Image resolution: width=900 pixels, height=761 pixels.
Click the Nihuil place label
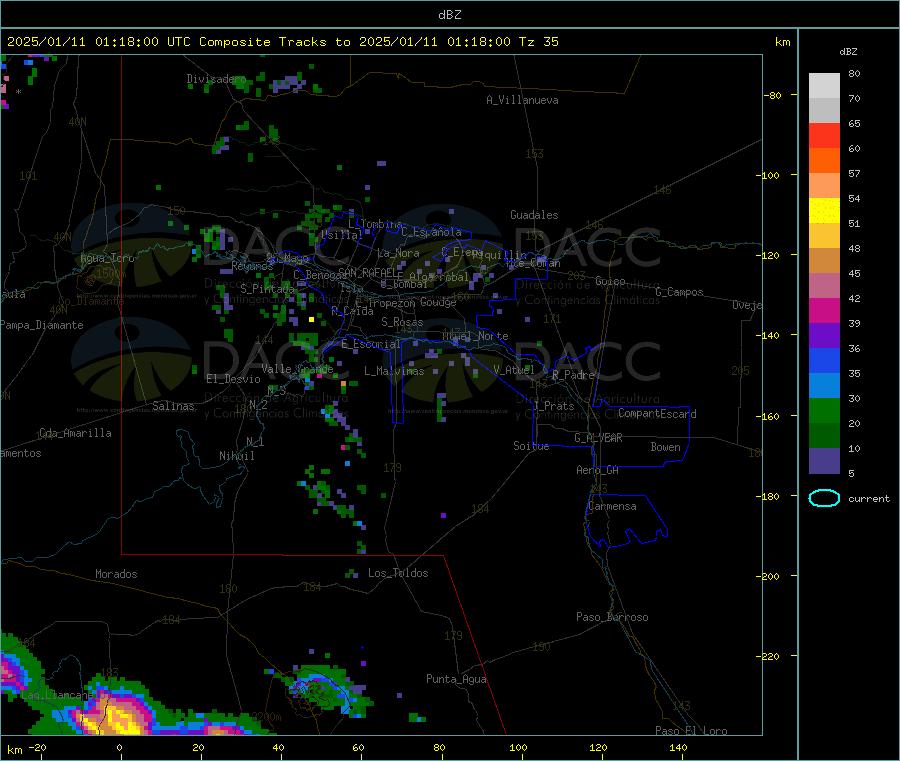point(237,456)
